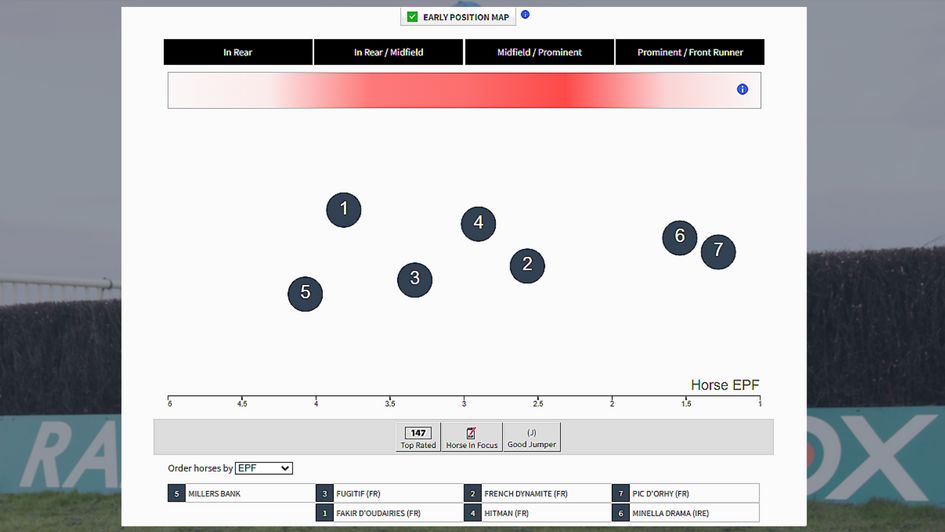Select the Midfield / Prominent header

[x=539, y=52]
